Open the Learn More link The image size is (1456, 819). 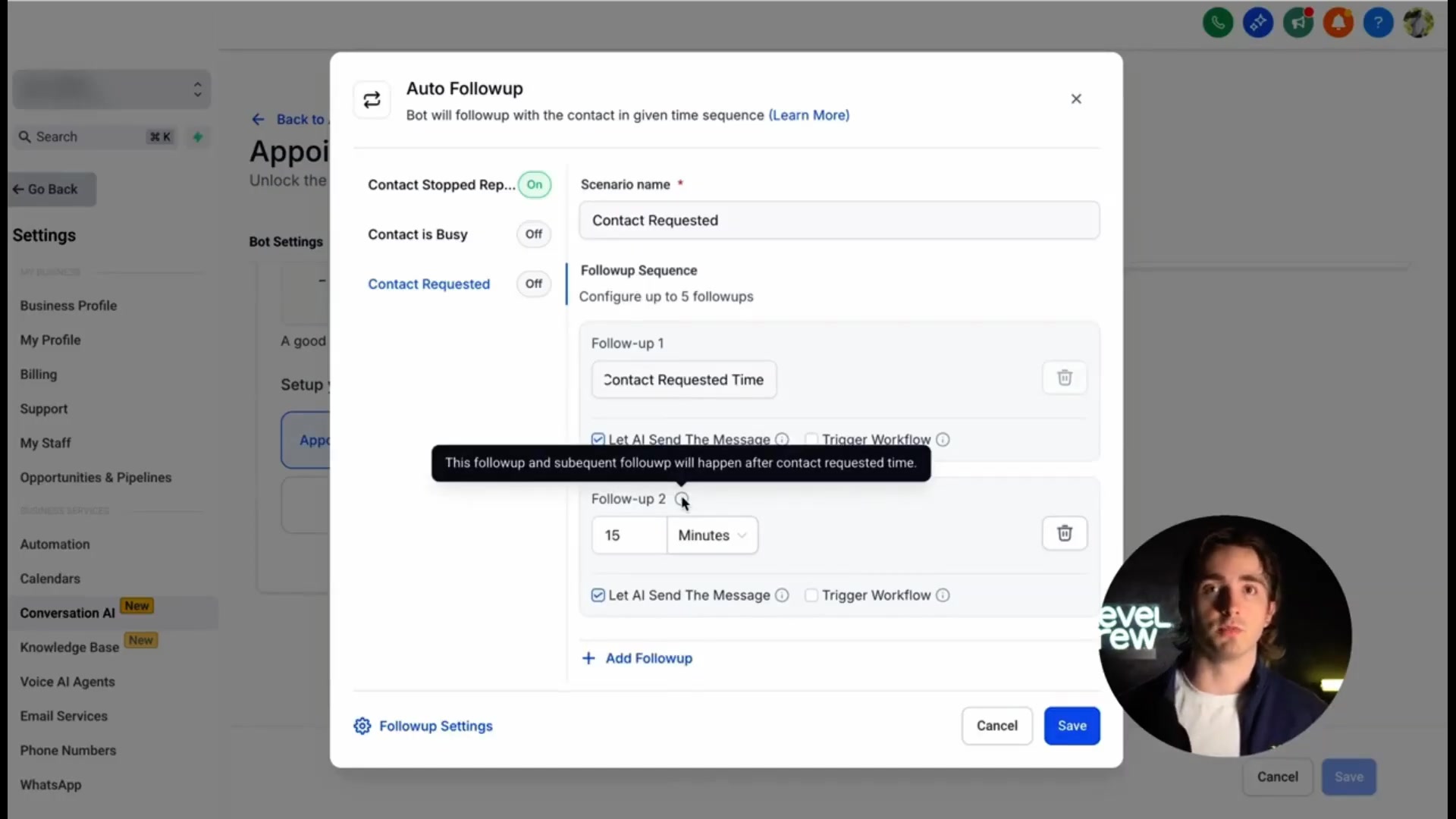(x=809, y=115)
